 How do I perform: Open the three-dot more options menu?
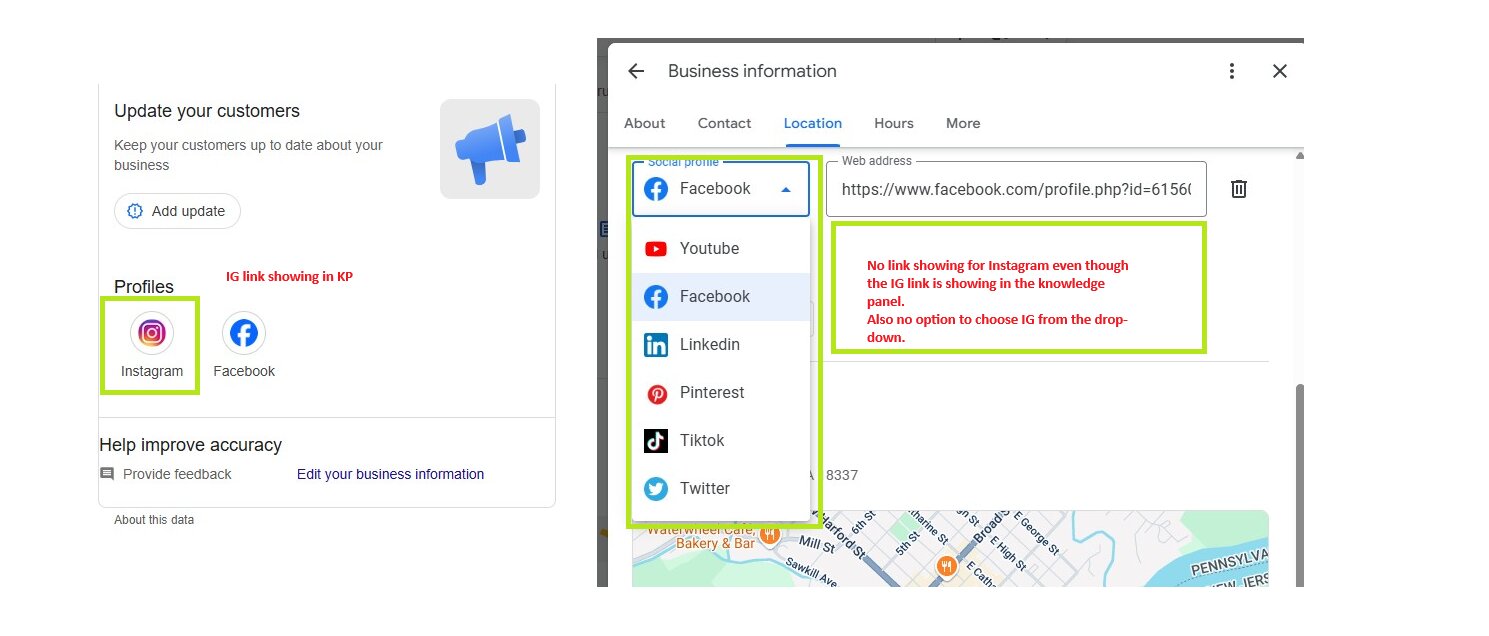coord(1232,71)
